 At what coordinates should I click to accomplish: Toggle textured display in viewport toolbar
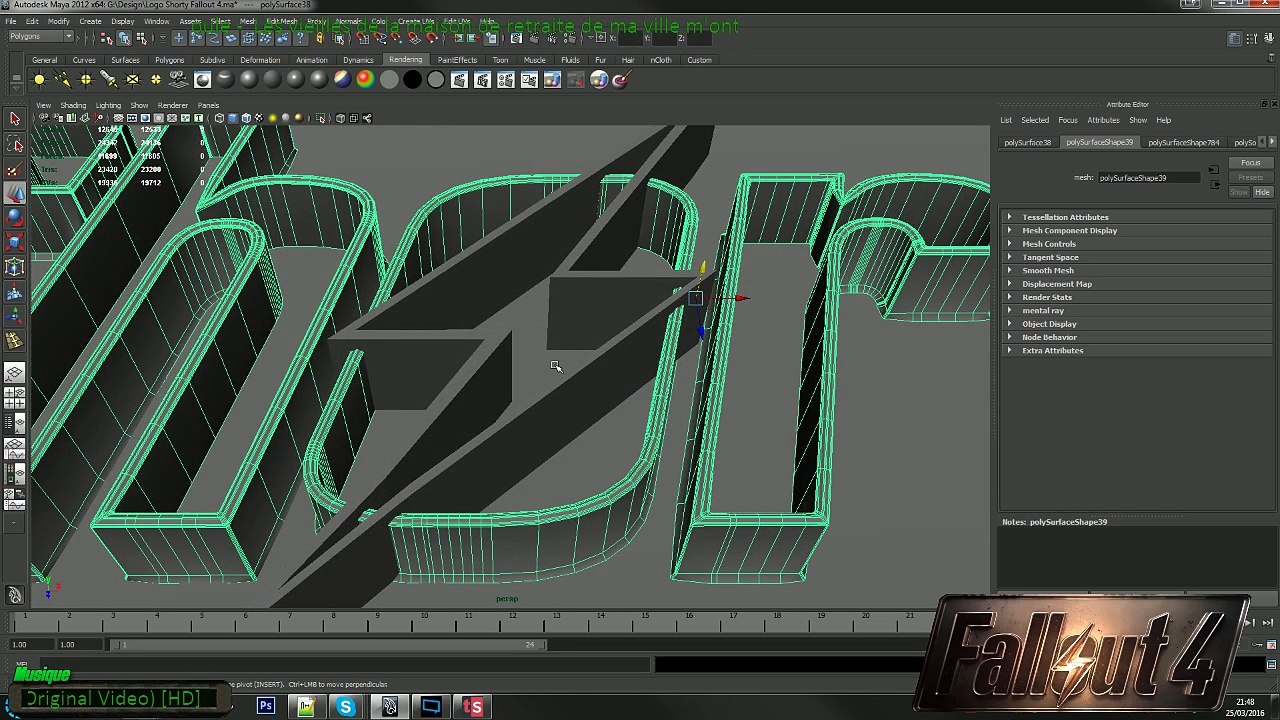pos(258,118)
